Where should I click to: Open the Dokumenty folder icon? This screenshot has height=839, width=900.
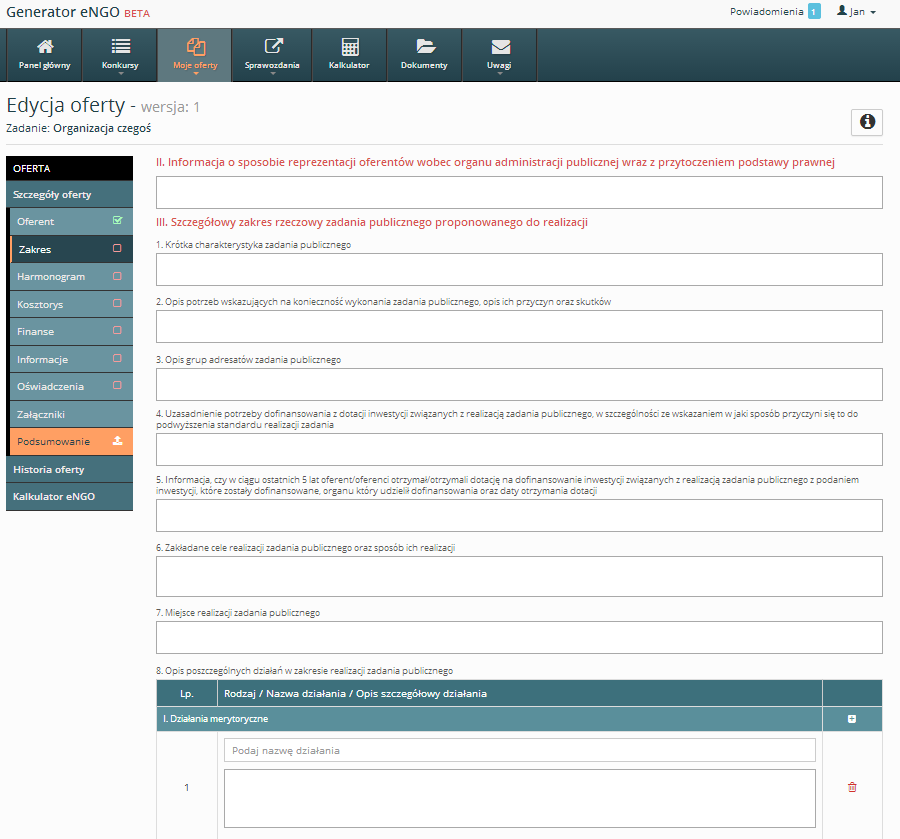(x=425, y=46)
